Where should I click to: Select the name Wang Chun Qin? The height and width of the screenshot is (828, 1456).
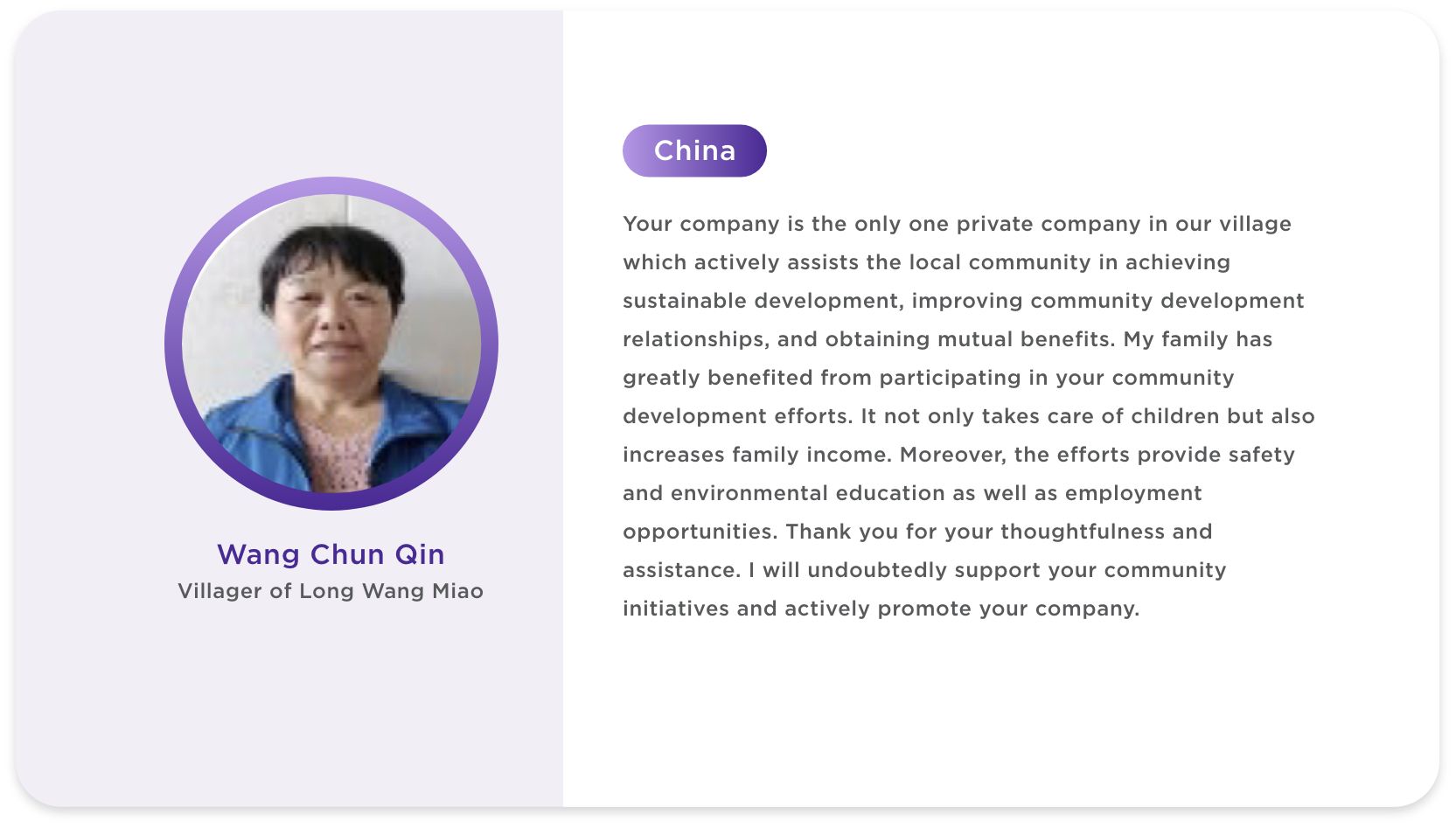click(x=331, y=554)
